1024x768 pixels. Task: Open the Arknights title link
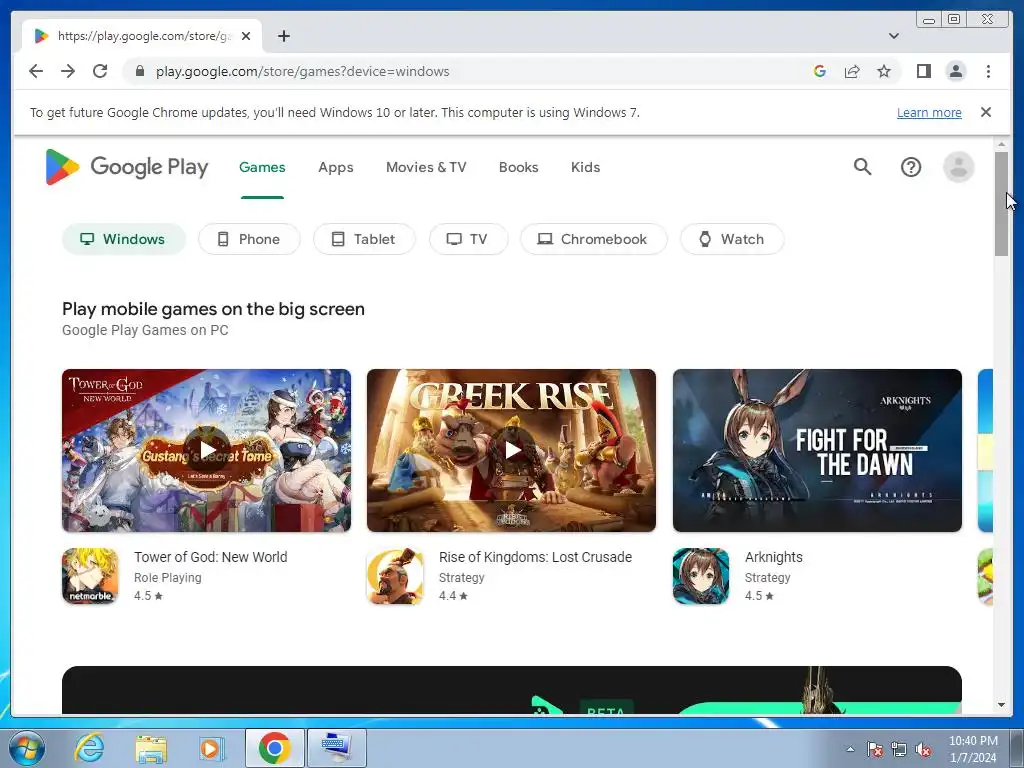tap(773, 557)
